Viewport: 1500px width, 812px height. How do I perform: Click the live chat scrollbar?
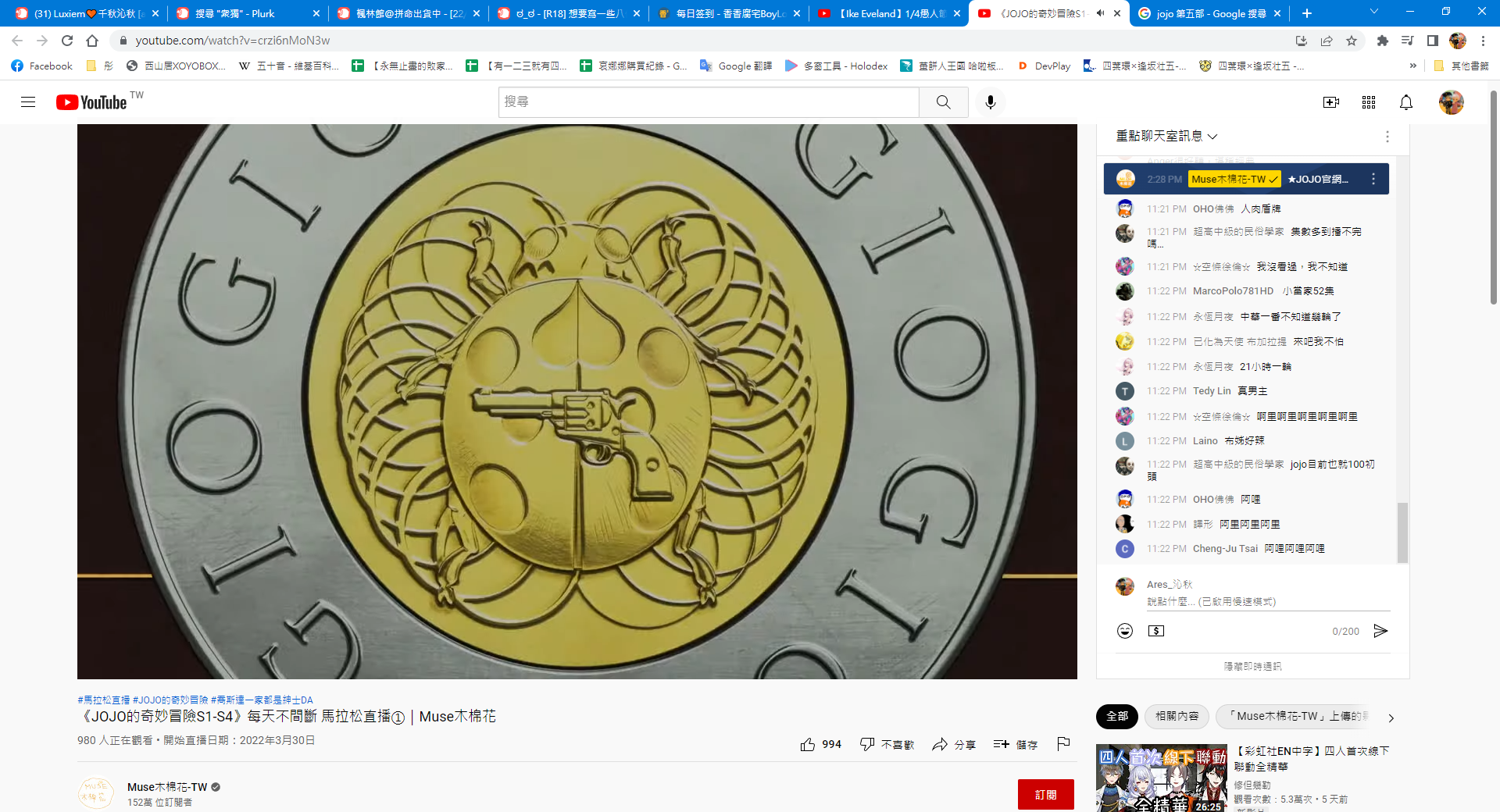(x=1402, y=533)
